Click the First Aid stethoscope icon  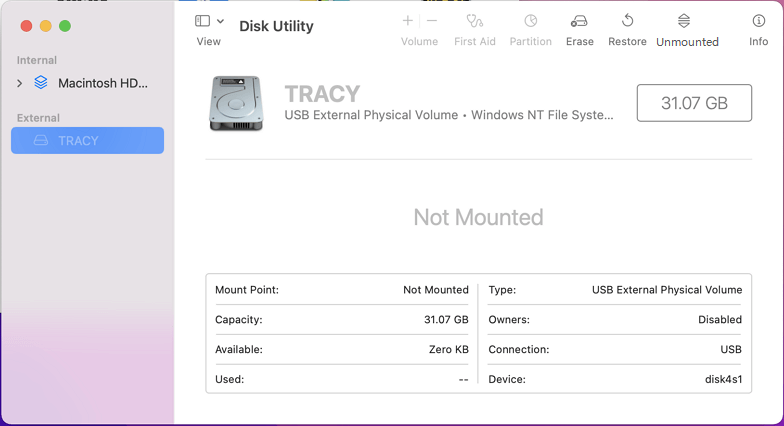point(474,21)
